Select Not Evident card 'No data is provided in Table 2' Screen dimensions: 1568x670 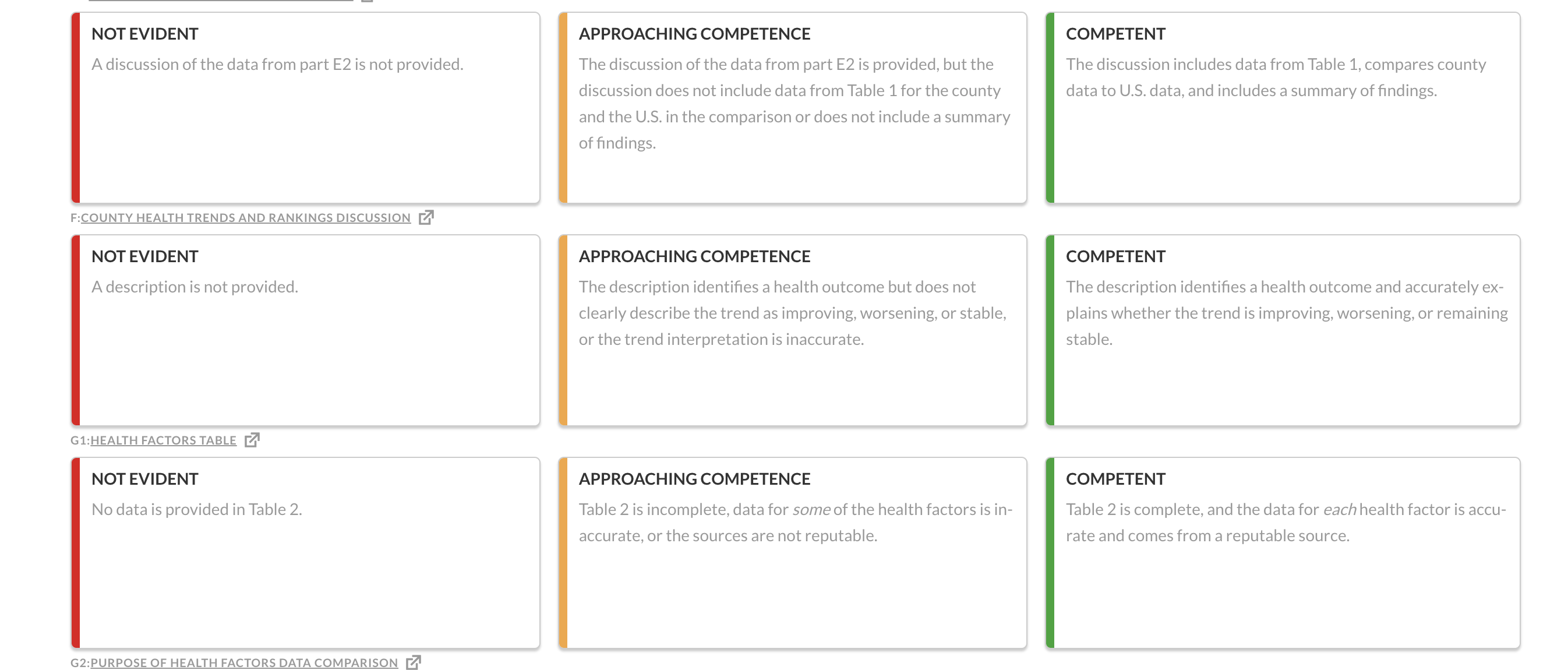point(306,552)
